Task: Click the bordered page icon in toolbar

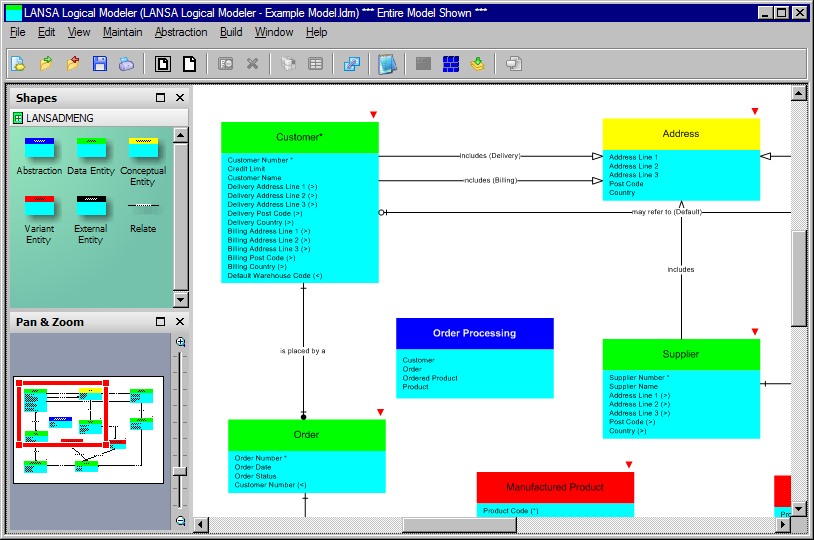Action: [x=162, y=64]
